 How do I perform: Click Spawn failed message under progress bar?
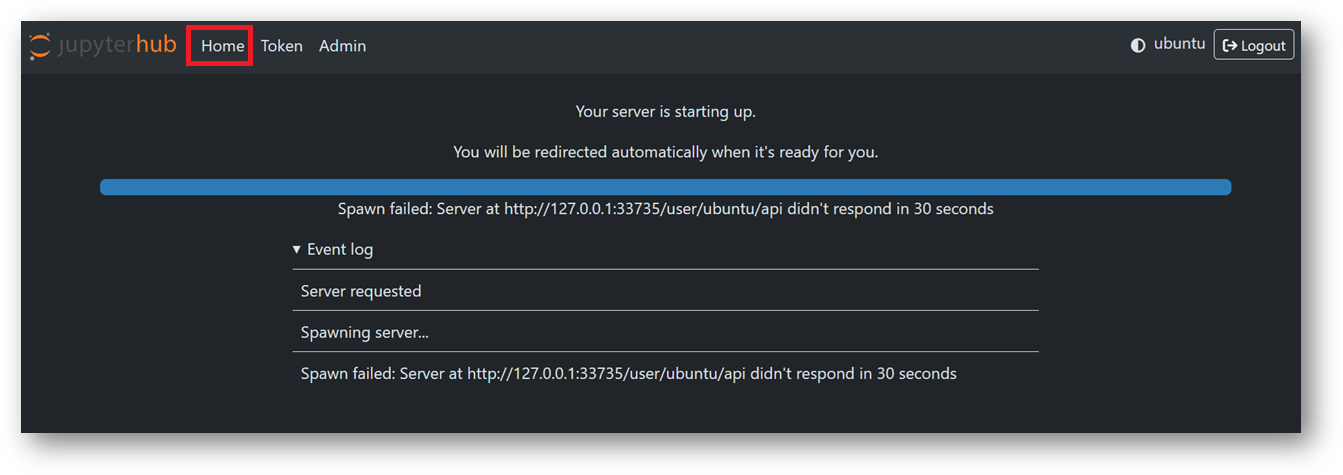pyautogui.click(x=665, y=209)
